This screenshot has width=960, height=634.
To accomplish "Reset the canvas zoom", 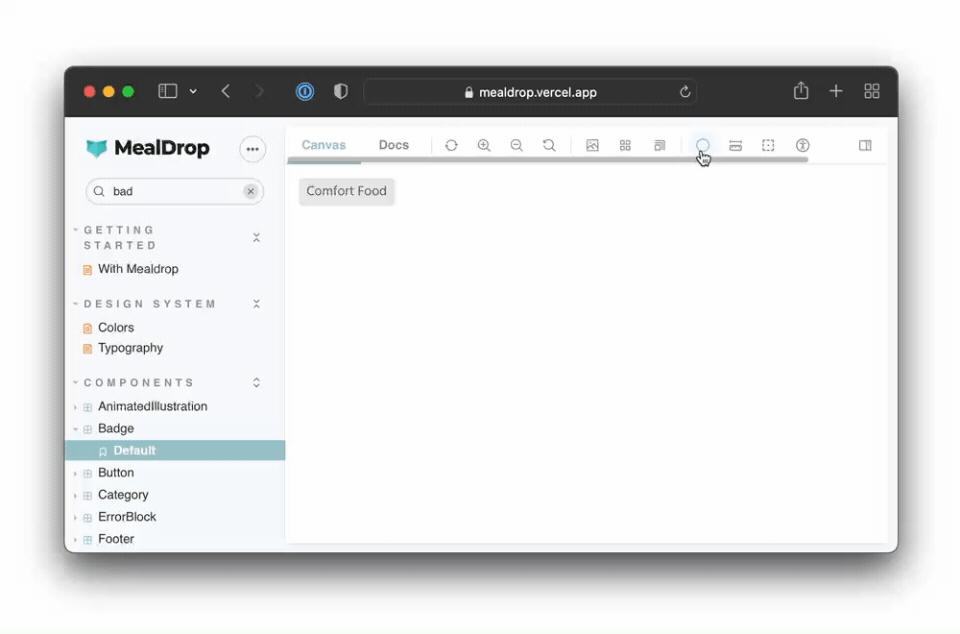I will coord(549,145).
